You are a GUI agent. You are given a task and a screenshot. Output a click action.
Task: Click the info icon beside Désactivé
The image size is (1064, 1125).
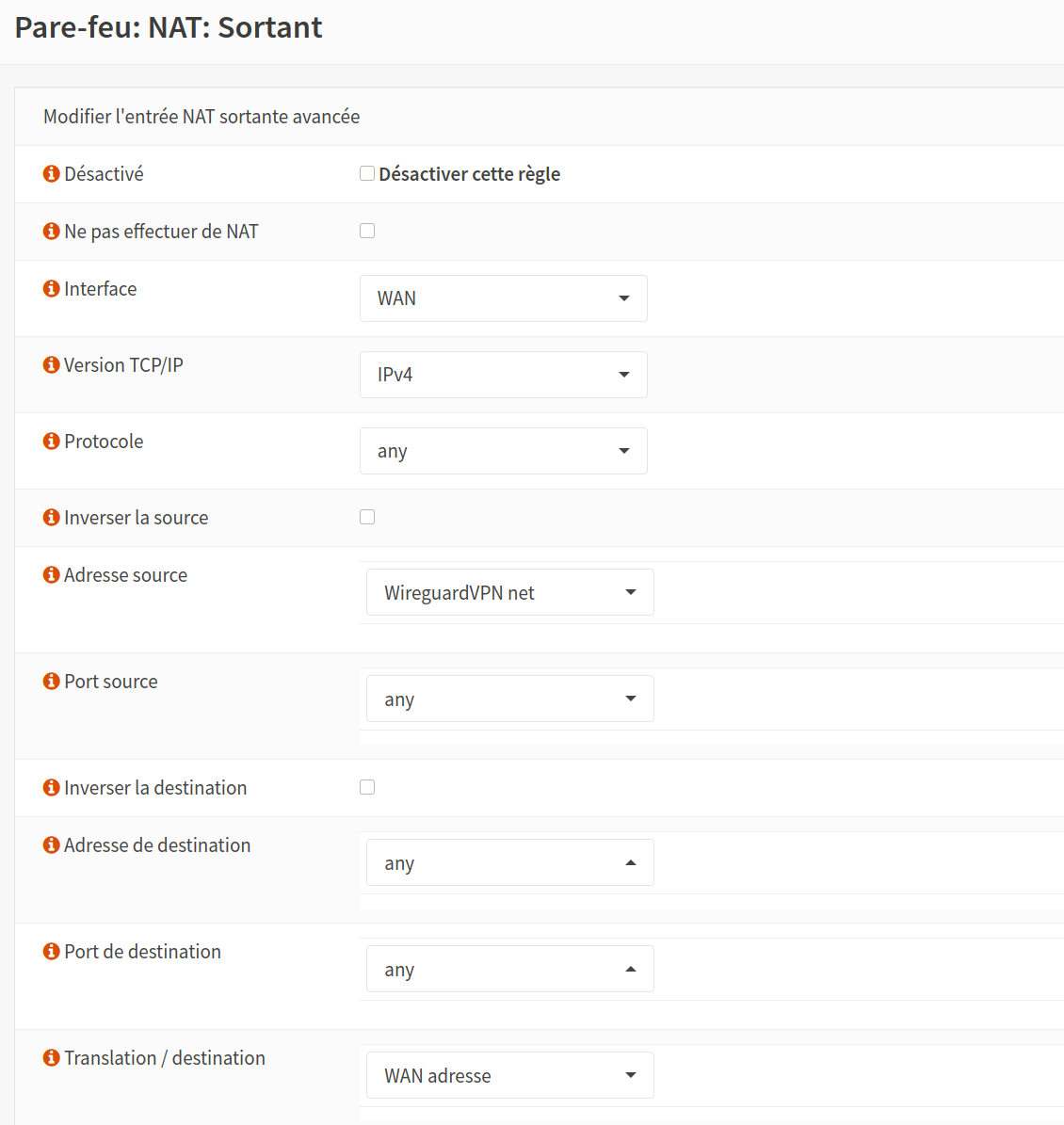[52, 174]
